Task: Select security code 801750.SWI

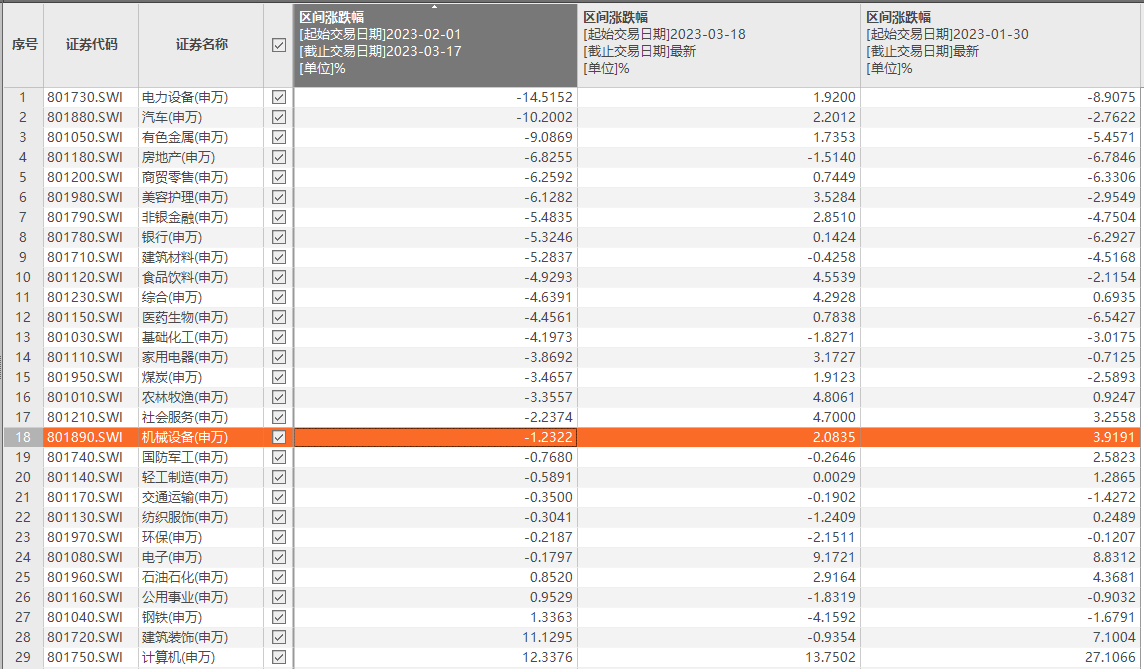Action: coord(85,657)
